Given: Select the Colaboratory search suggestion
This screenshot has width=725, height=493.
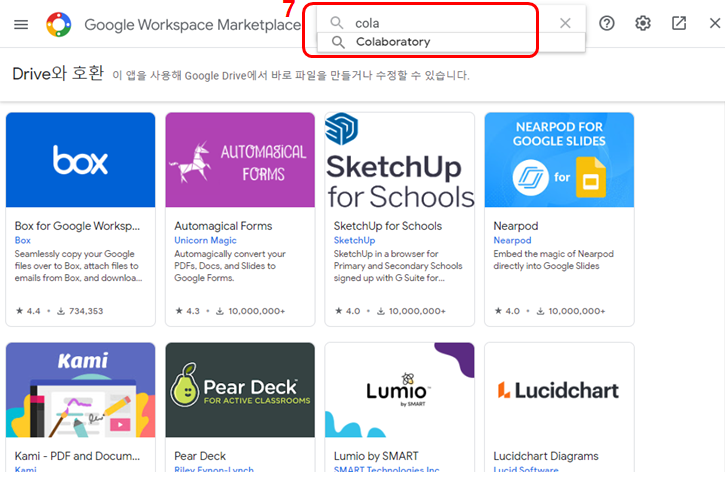Looking at the screenshot, I should [x=451, y=42].
